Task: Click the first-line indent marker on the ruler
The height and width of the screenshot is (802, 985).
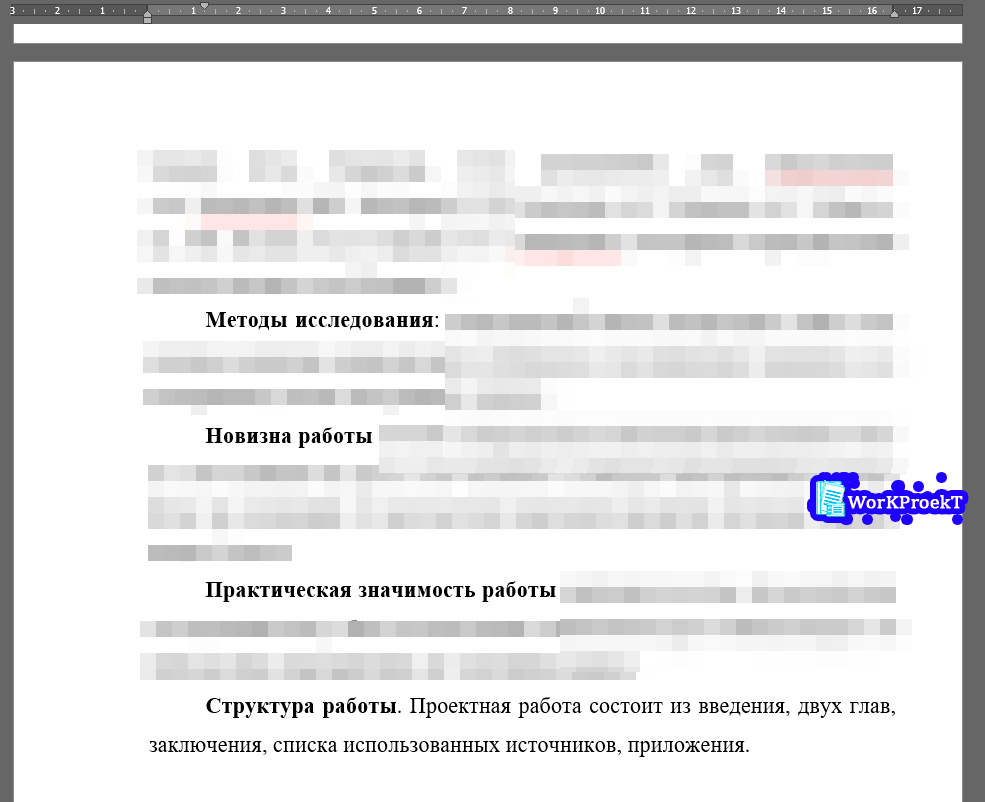Action: coord(204,7)
